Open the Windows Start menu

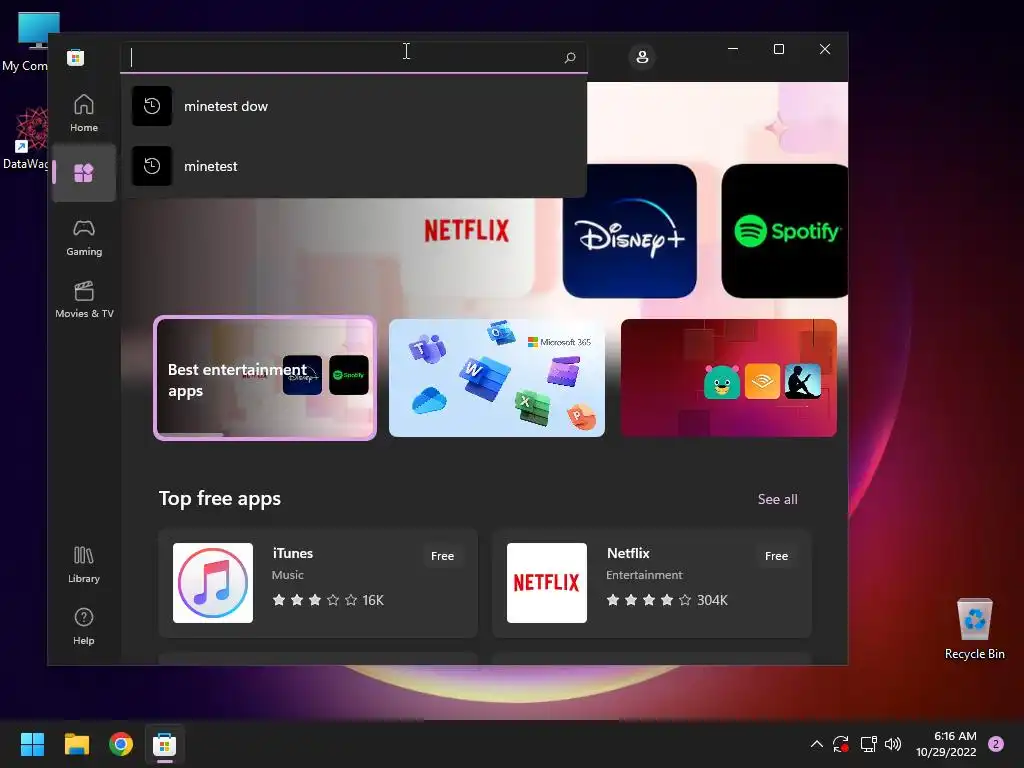click(32, 744)
